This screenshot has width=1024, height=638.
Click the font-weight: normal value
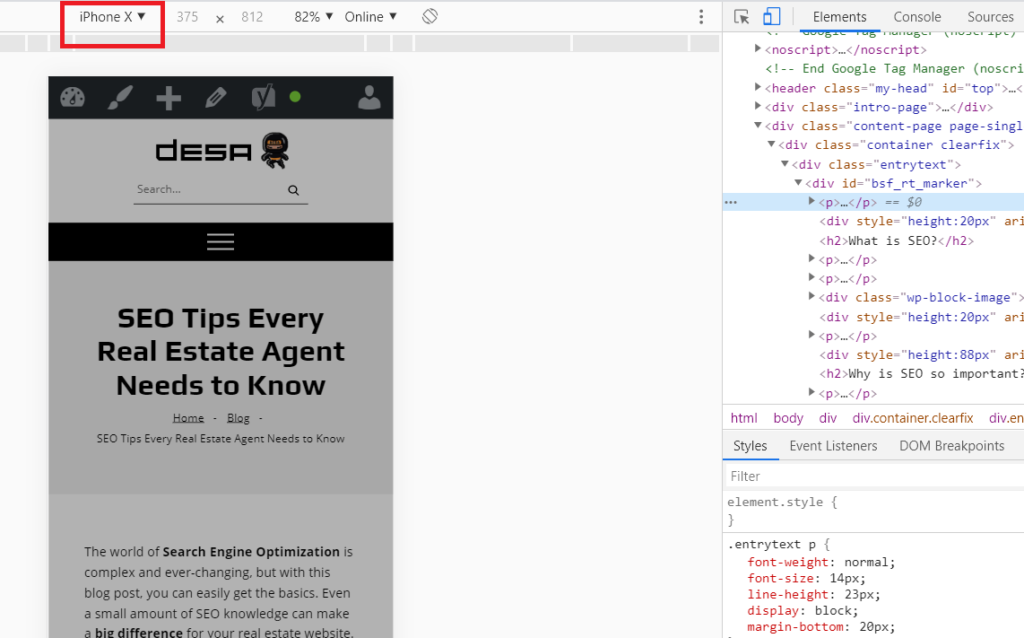pos(869,562)
